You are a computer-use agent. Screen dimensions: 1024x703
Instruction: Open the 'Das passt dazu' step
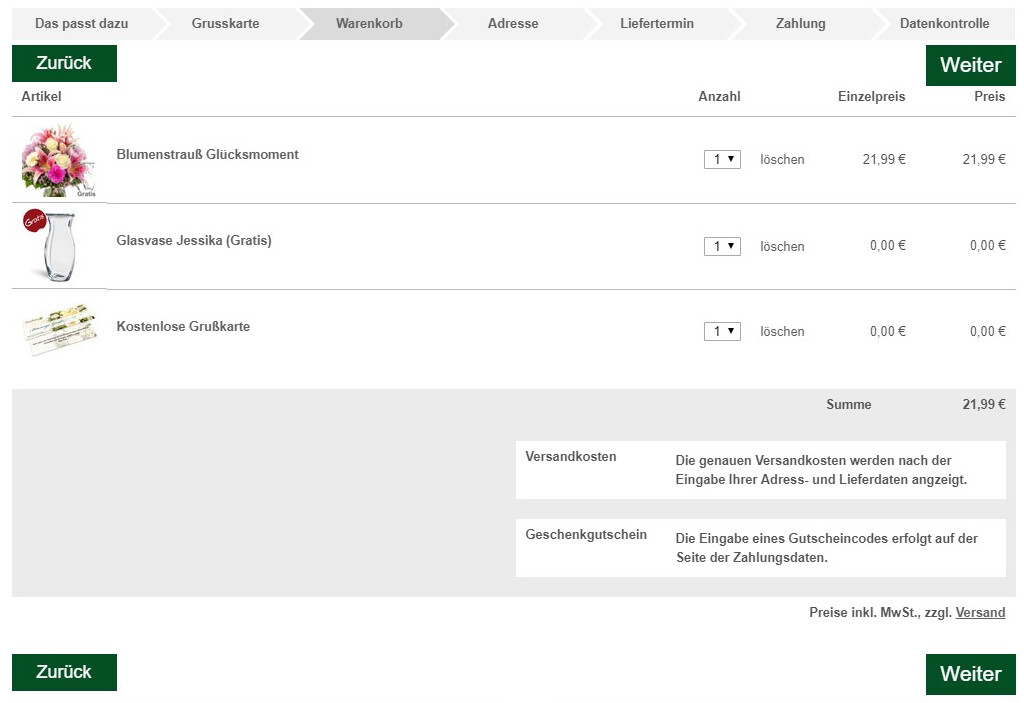click(x=82, y=24)
